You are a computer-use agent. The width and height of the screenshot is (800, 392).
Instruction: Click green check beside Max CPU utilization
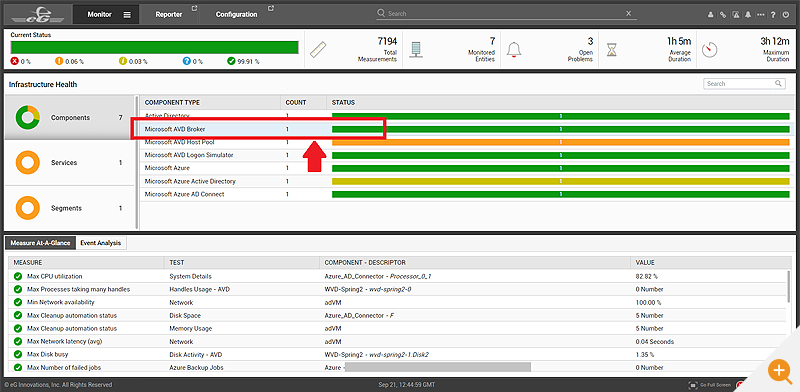[18, 276]
